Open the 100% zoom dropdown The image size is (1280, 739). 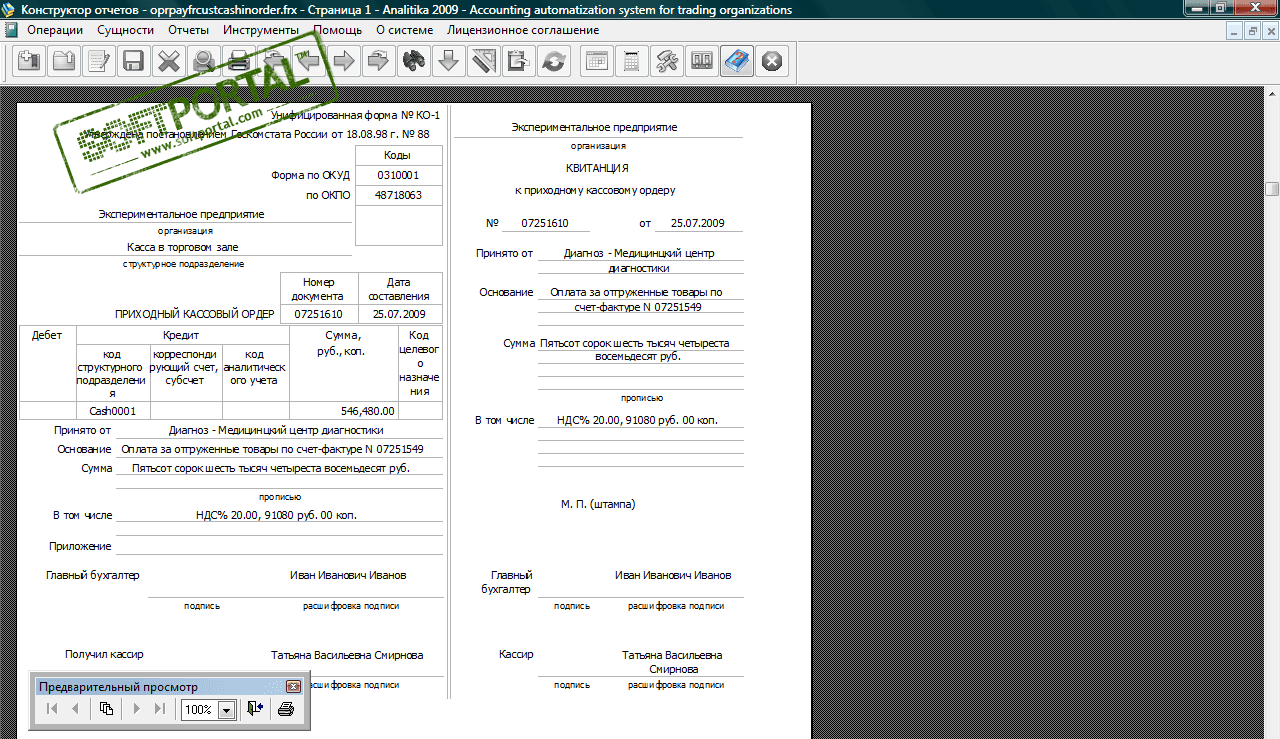pos(227,710)
